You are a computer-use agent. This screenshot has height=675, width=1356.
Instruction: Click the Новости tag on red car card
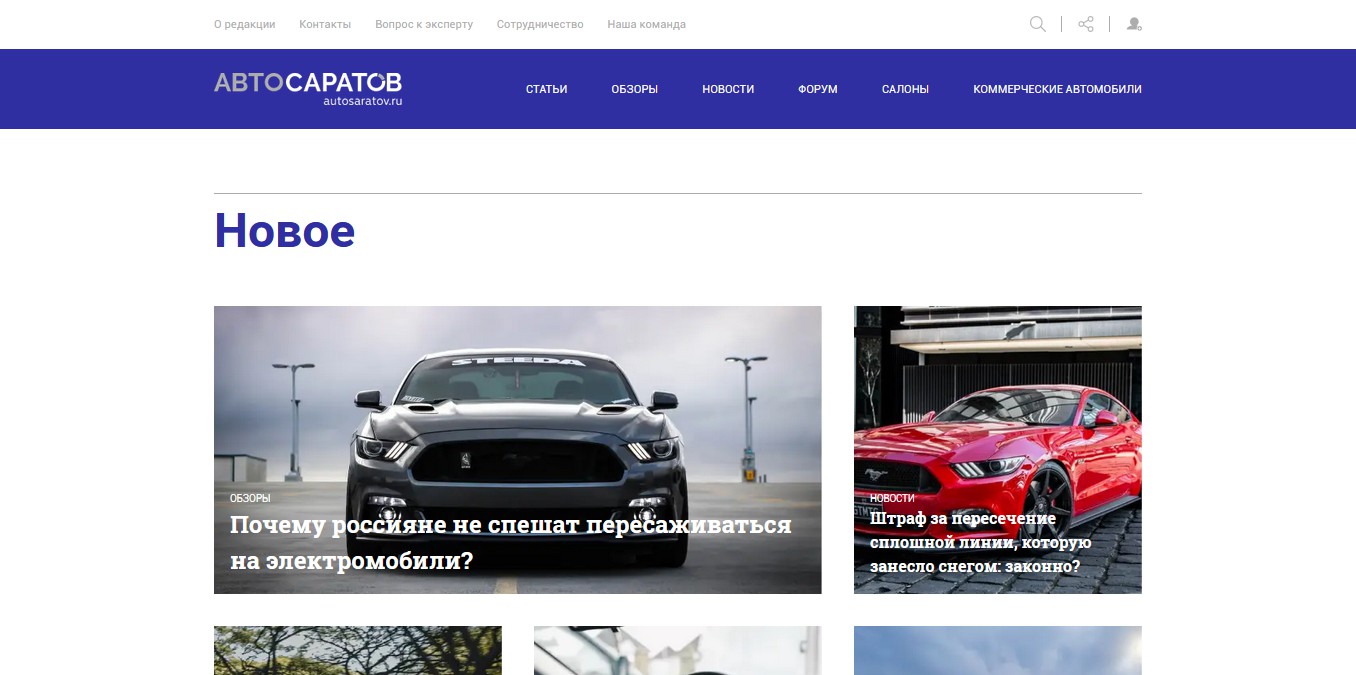tap(892, 498)
